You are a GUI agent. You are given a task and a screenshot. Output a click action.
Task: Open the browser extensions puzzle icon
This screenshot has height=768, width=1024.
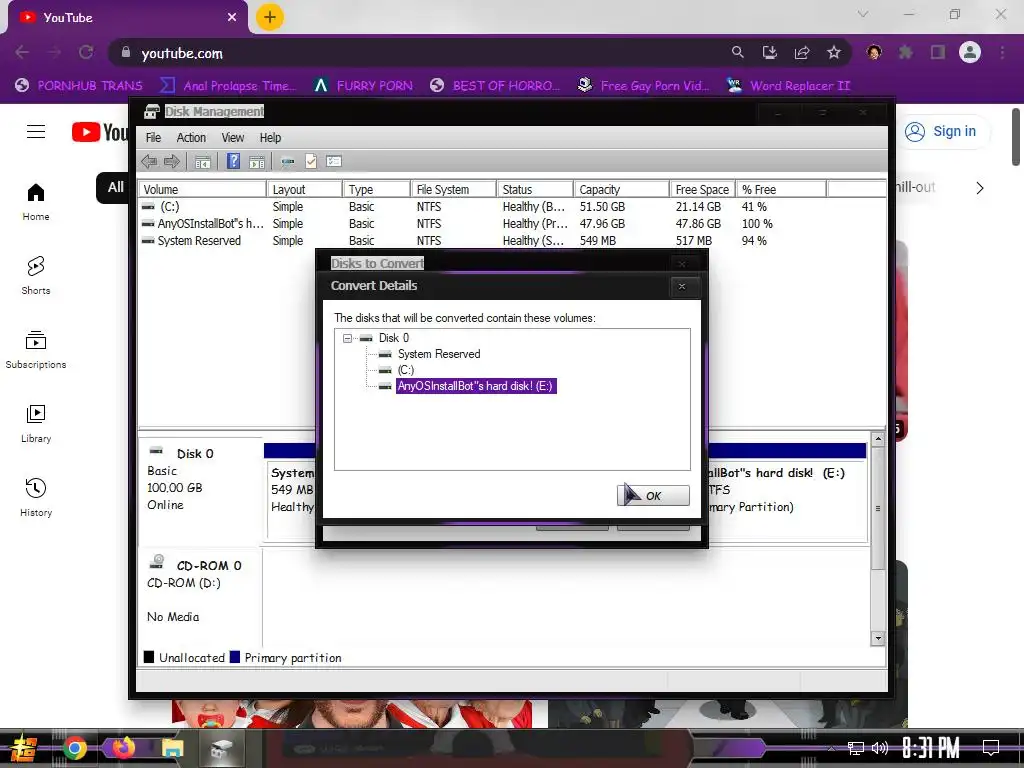(x=906, y=52)
